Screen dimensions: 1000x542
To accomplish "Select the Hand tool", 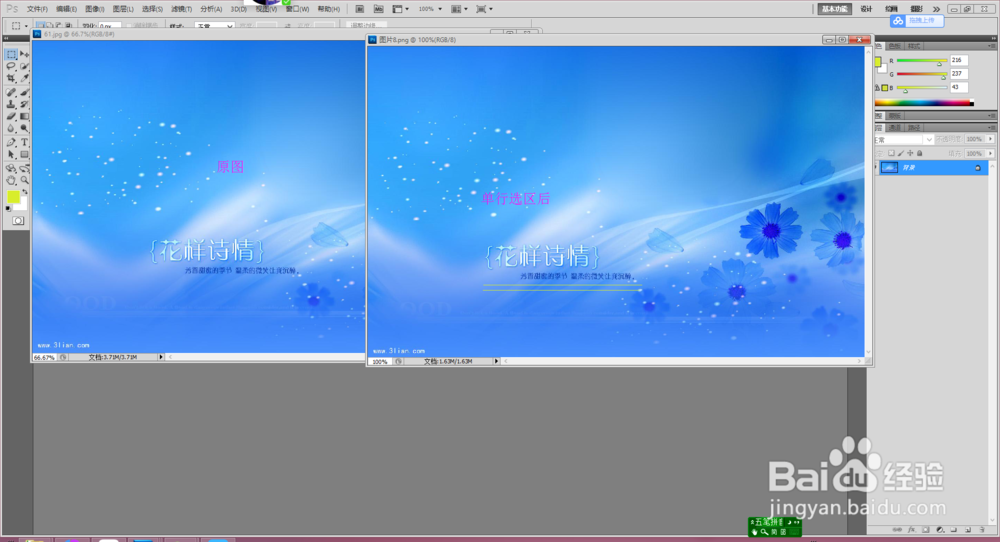I will (11, 181).
